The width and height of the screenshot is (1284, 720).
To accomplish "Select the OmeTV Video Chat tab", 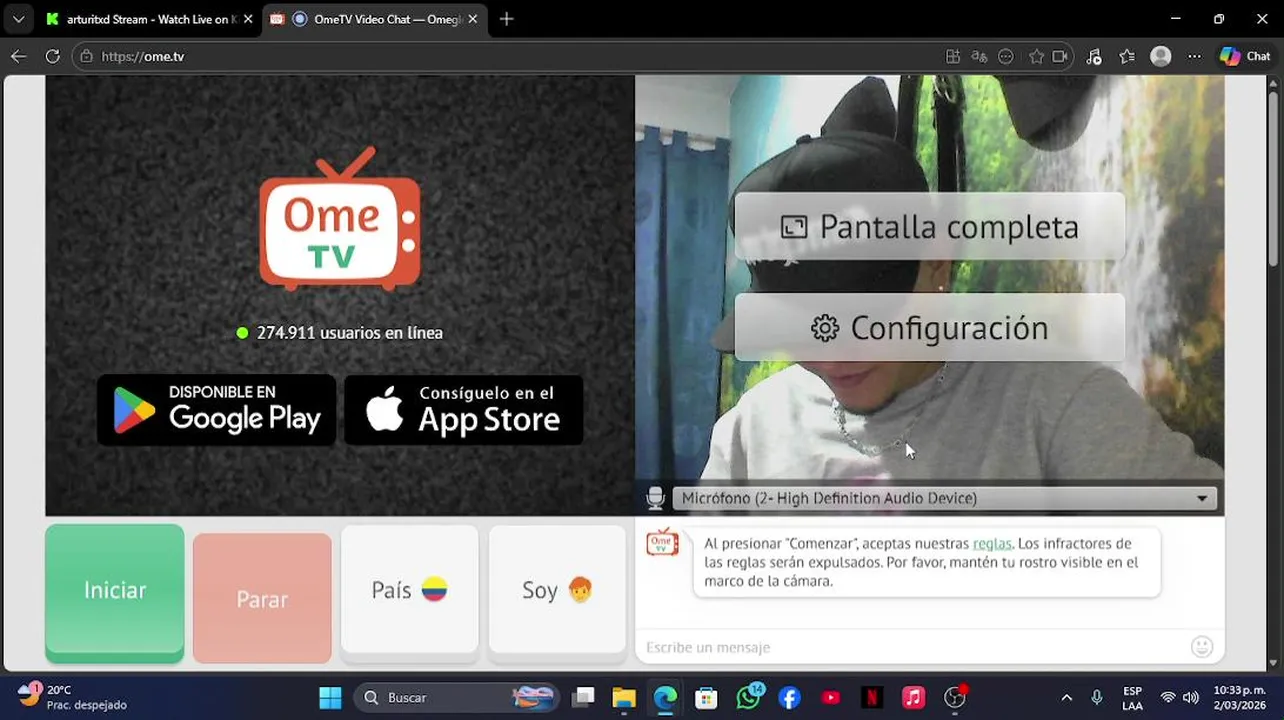I will (x=375, y=19).
